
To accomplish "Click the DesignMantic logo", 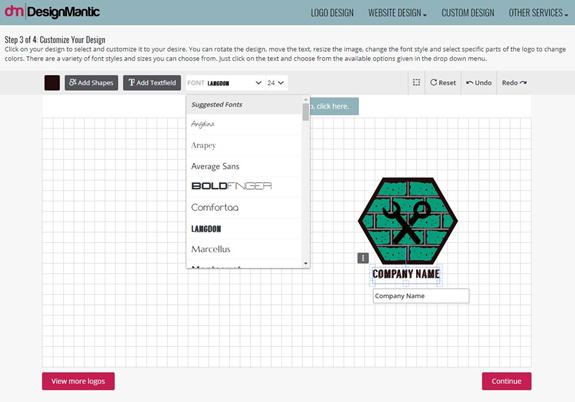I will coord(52,12).
